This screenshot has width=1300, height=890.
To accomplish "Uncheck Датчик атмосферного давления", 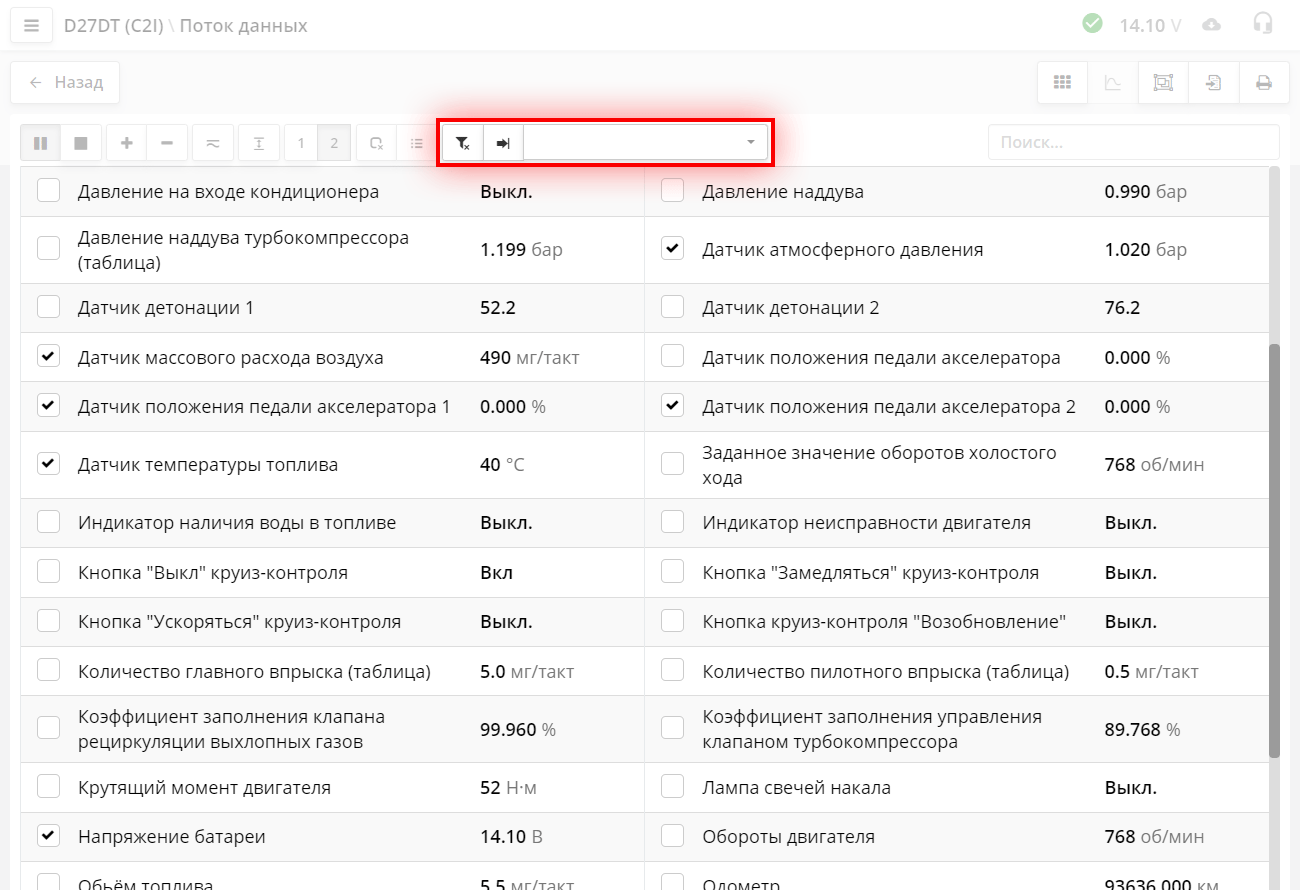I will (673, 249).
